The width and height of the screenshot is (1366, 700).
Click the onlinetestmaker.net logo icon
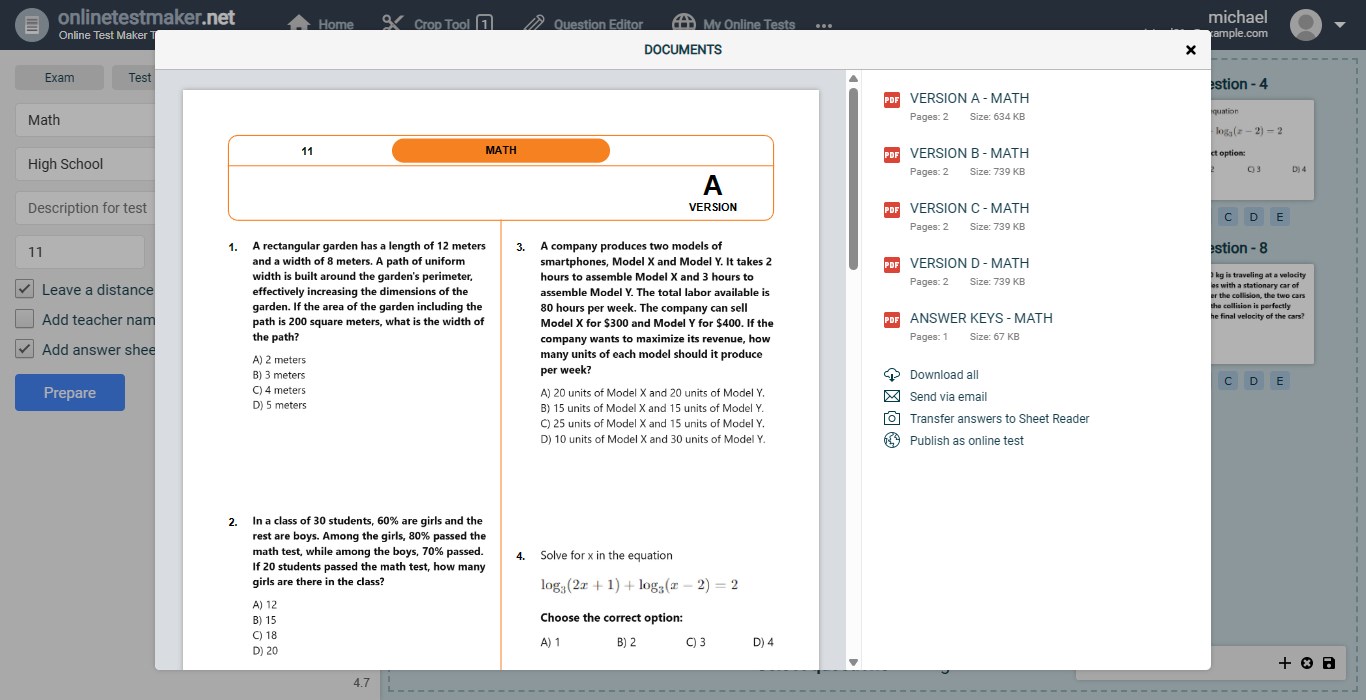[32, 25]
